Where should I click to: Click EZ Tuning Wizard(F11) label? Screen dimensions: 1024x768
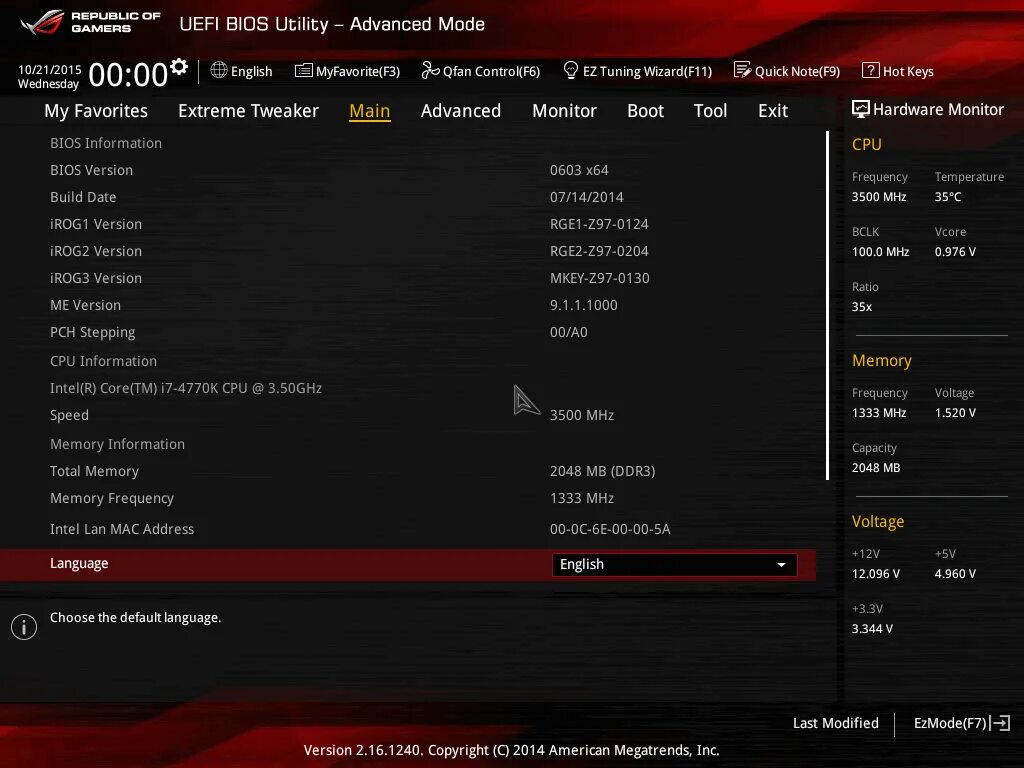(647, 71)
